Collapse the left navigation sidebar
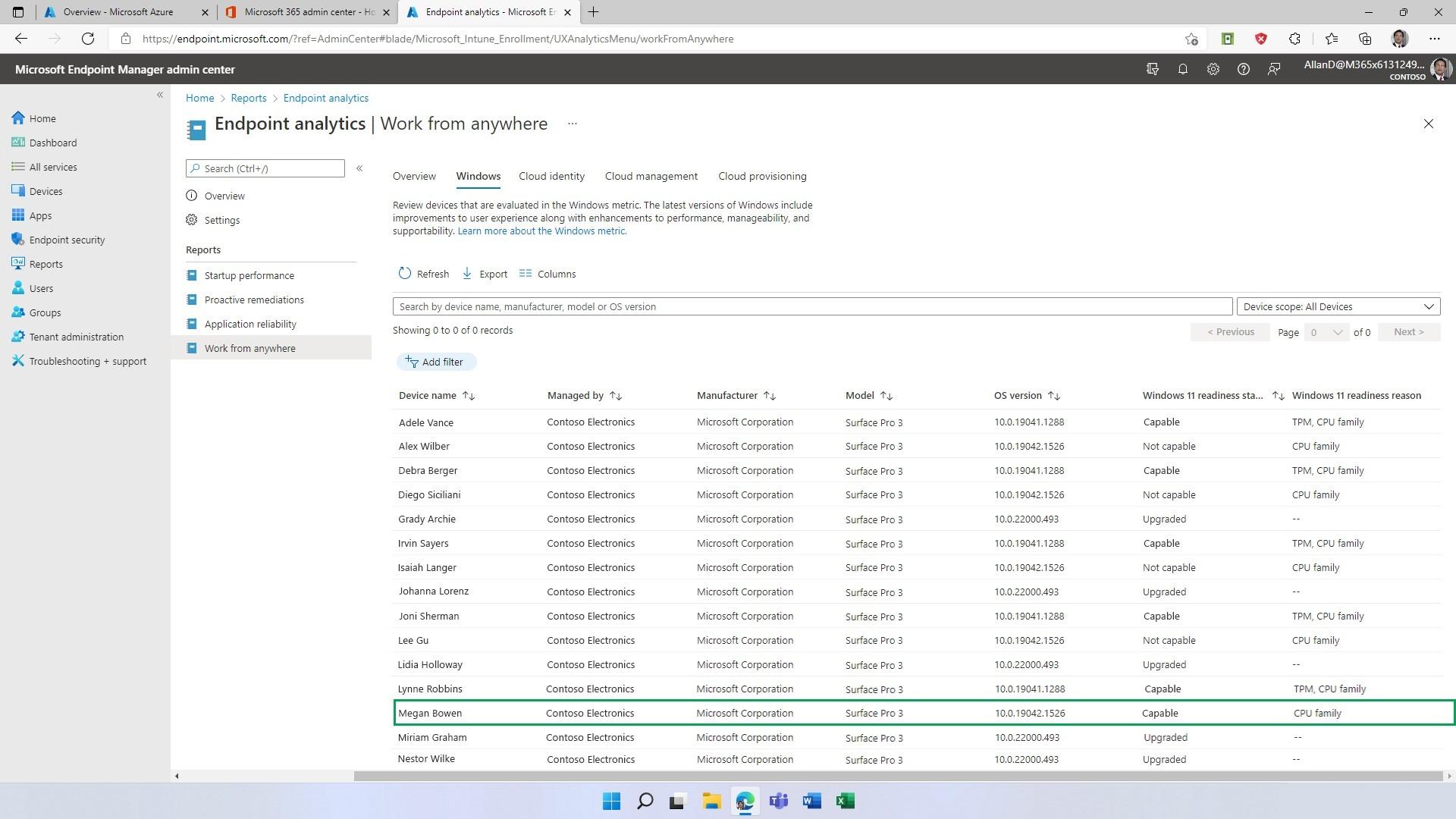 [160, 95]
